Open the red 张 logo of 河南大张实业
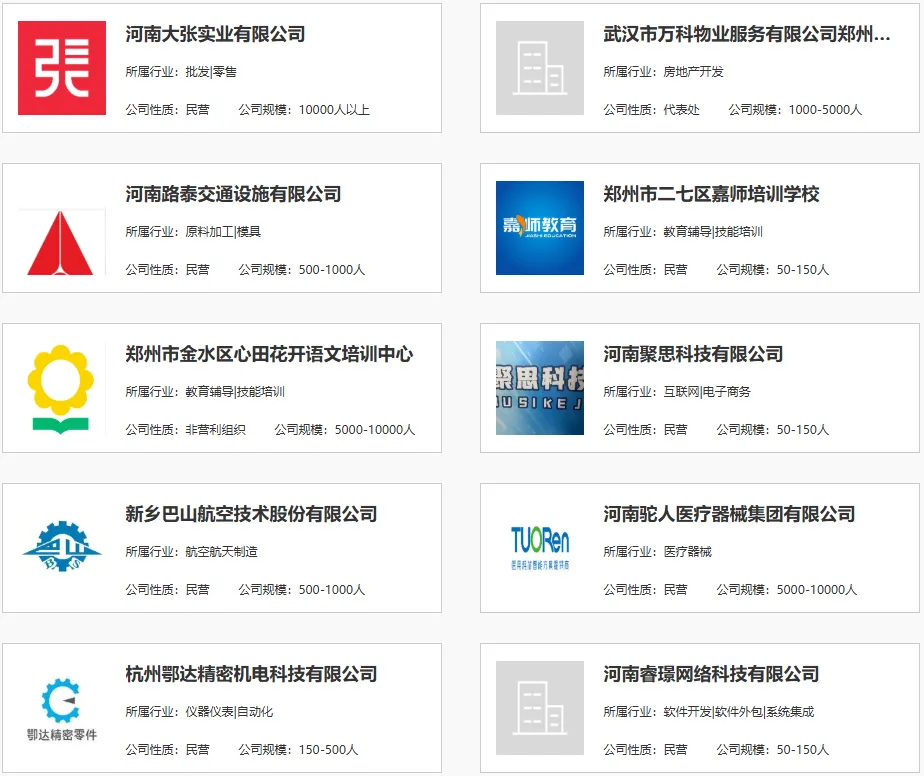 [62, 68]
